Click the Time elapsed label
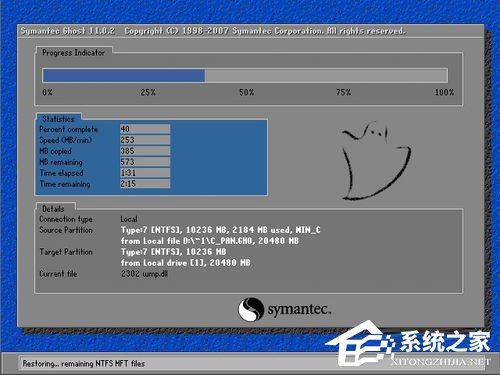This screenshot has width=500, height=375. (x=61, y=173)
